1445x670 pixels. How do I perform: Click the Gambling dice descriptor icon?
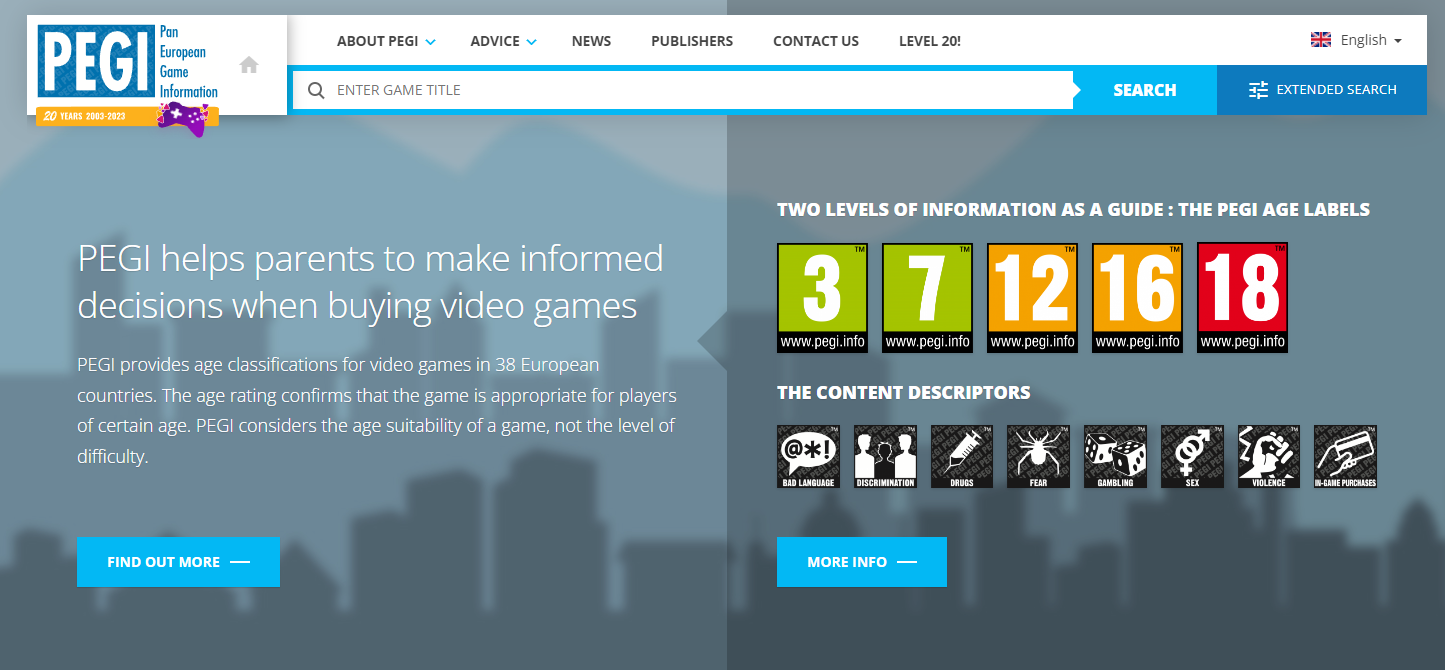click(x=1115, y=457)
